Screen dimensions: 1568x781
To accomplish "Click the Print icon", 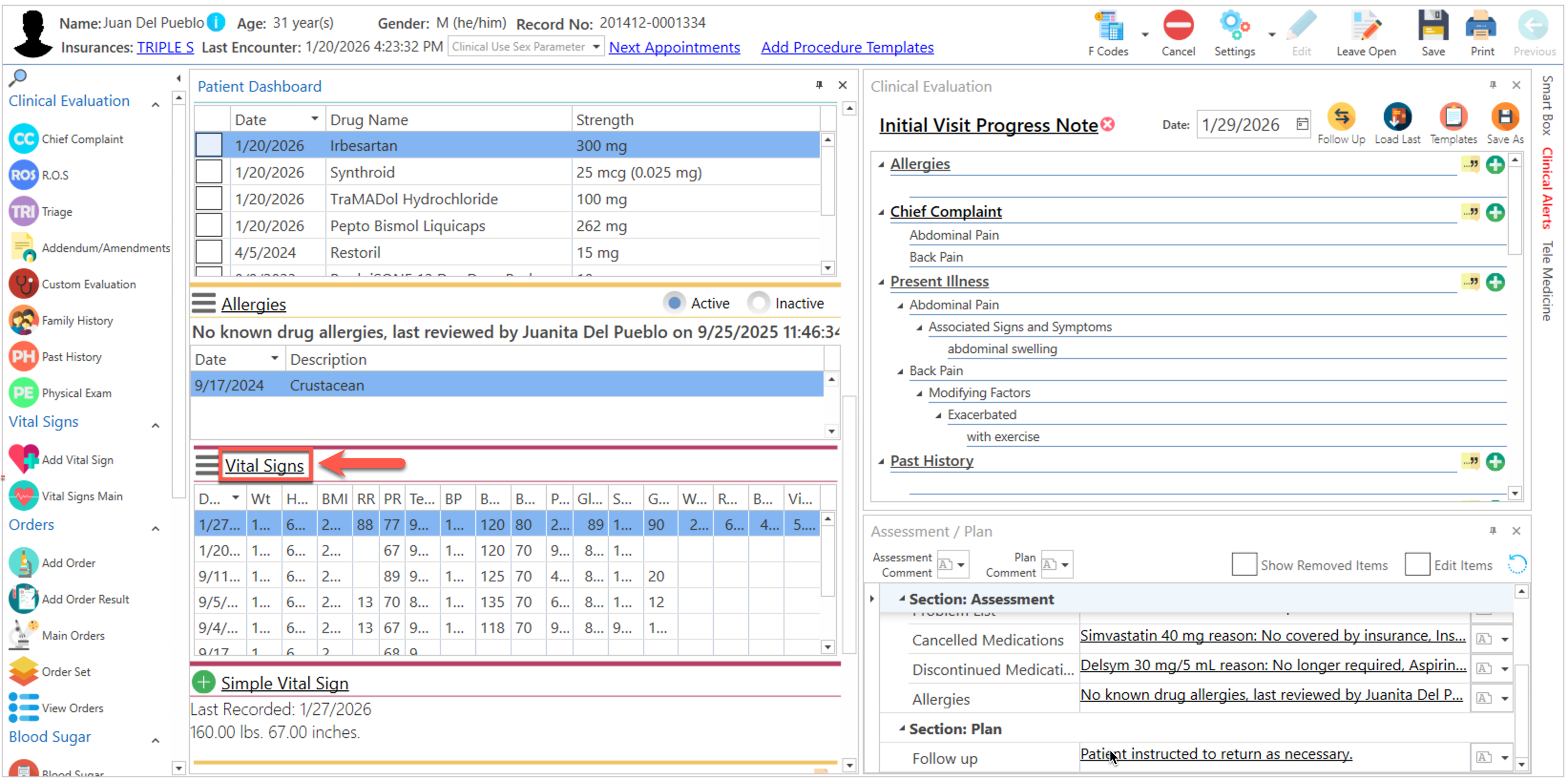I will 1481,27.
